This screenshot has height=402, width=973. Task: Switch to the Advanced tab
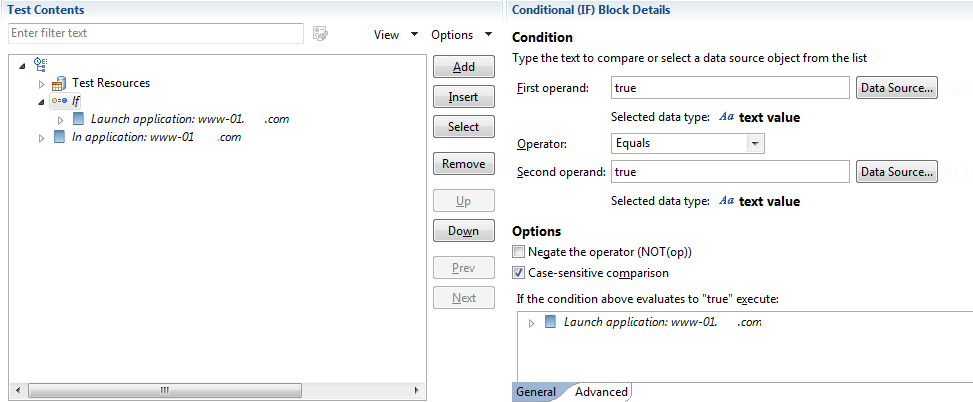(601, 391)
